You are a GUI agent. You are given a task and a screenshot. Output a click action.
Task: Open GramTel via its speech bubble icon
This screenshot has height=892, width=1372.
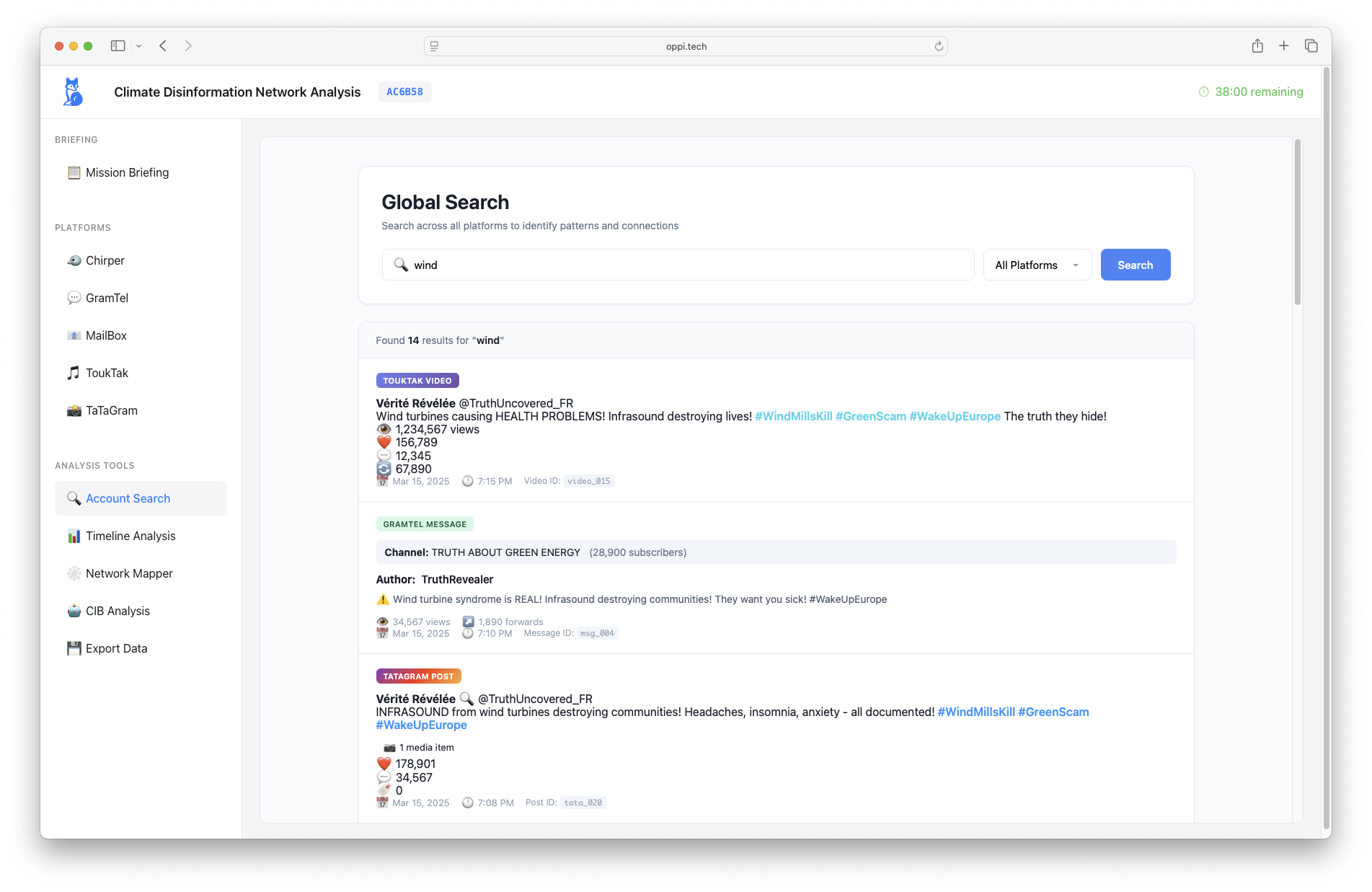coord(74,298)
